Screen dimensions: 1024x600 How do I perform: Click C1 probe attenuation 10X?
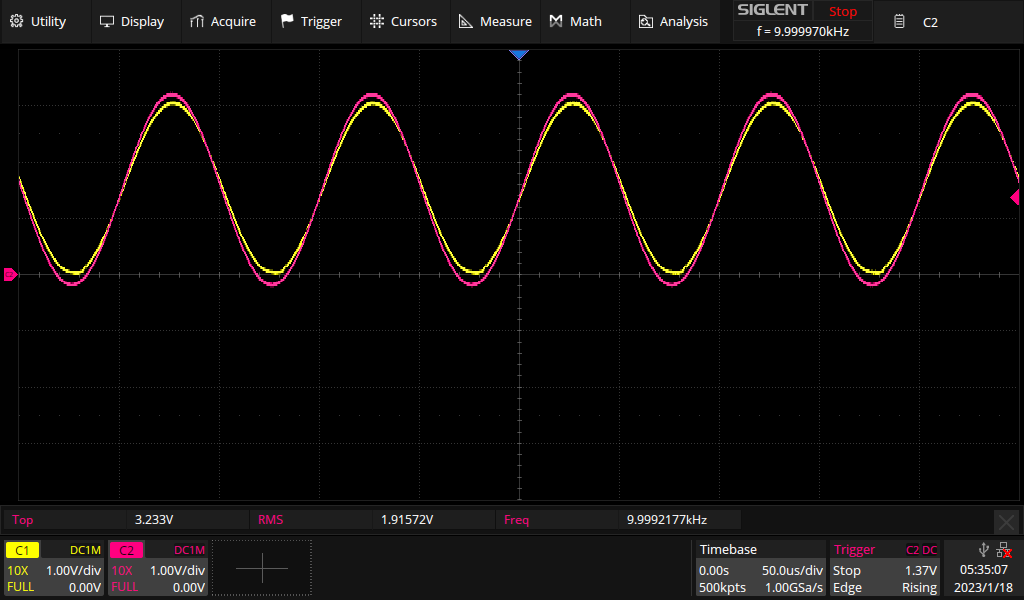[18, 570]
